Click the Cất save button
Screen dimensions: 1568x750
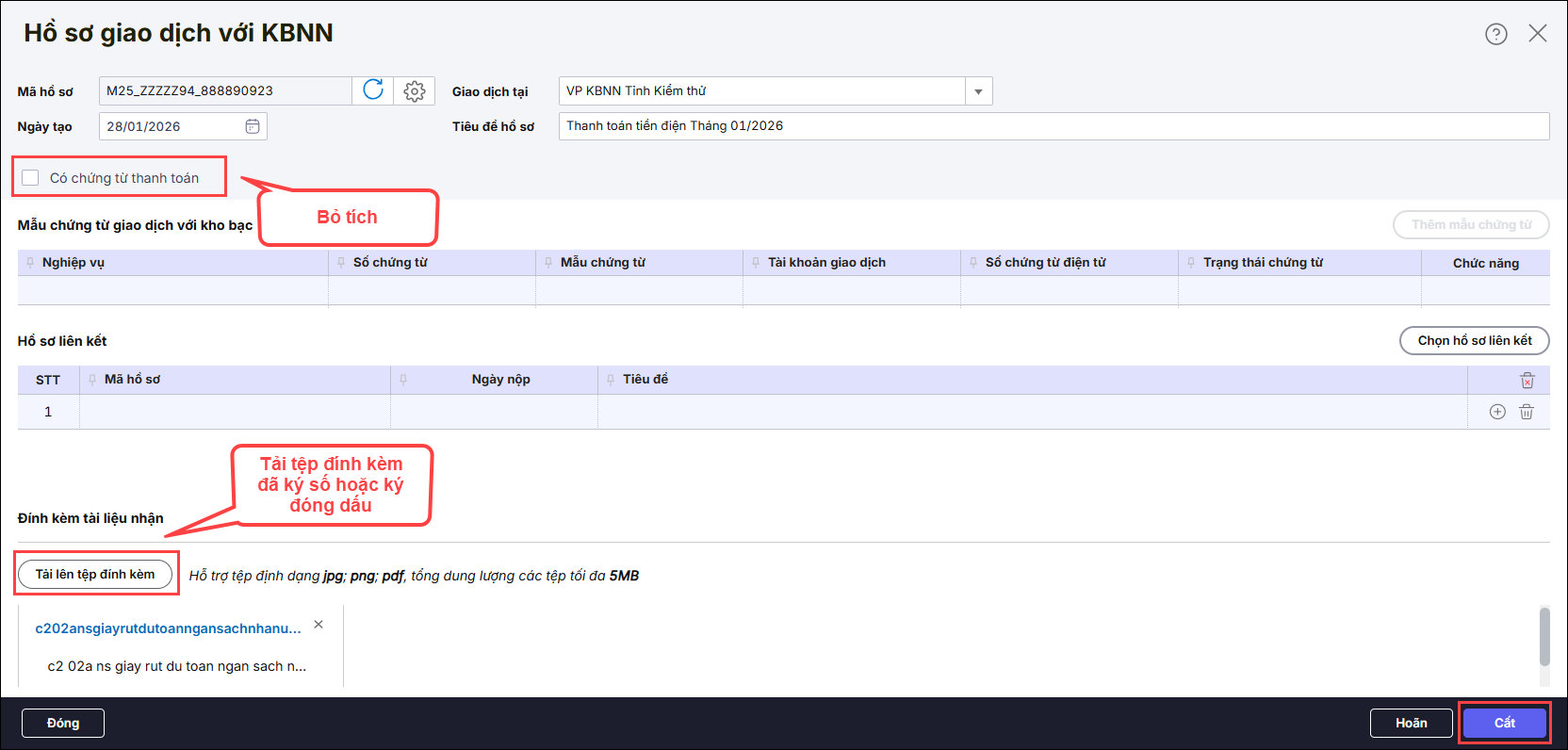point(1504,723)
